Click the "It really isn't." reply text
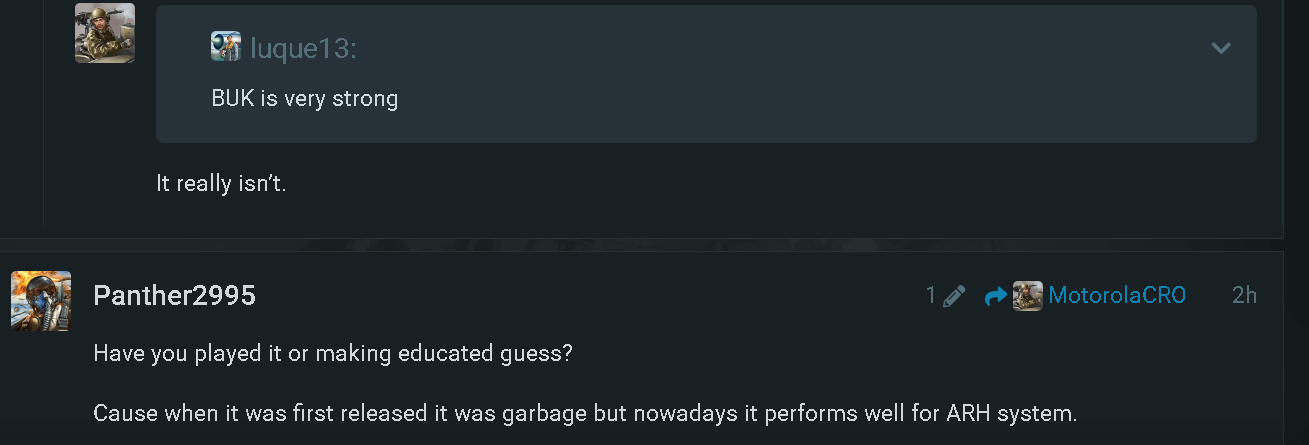Viewport: 1309px width, 445px height. (x=221, y=184)
